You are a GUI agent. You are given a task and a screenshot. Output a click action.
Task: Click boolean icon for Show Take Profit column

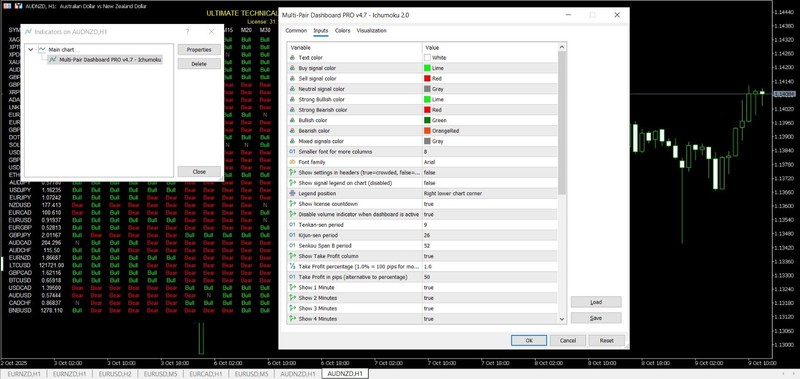[x=292, y=256]
